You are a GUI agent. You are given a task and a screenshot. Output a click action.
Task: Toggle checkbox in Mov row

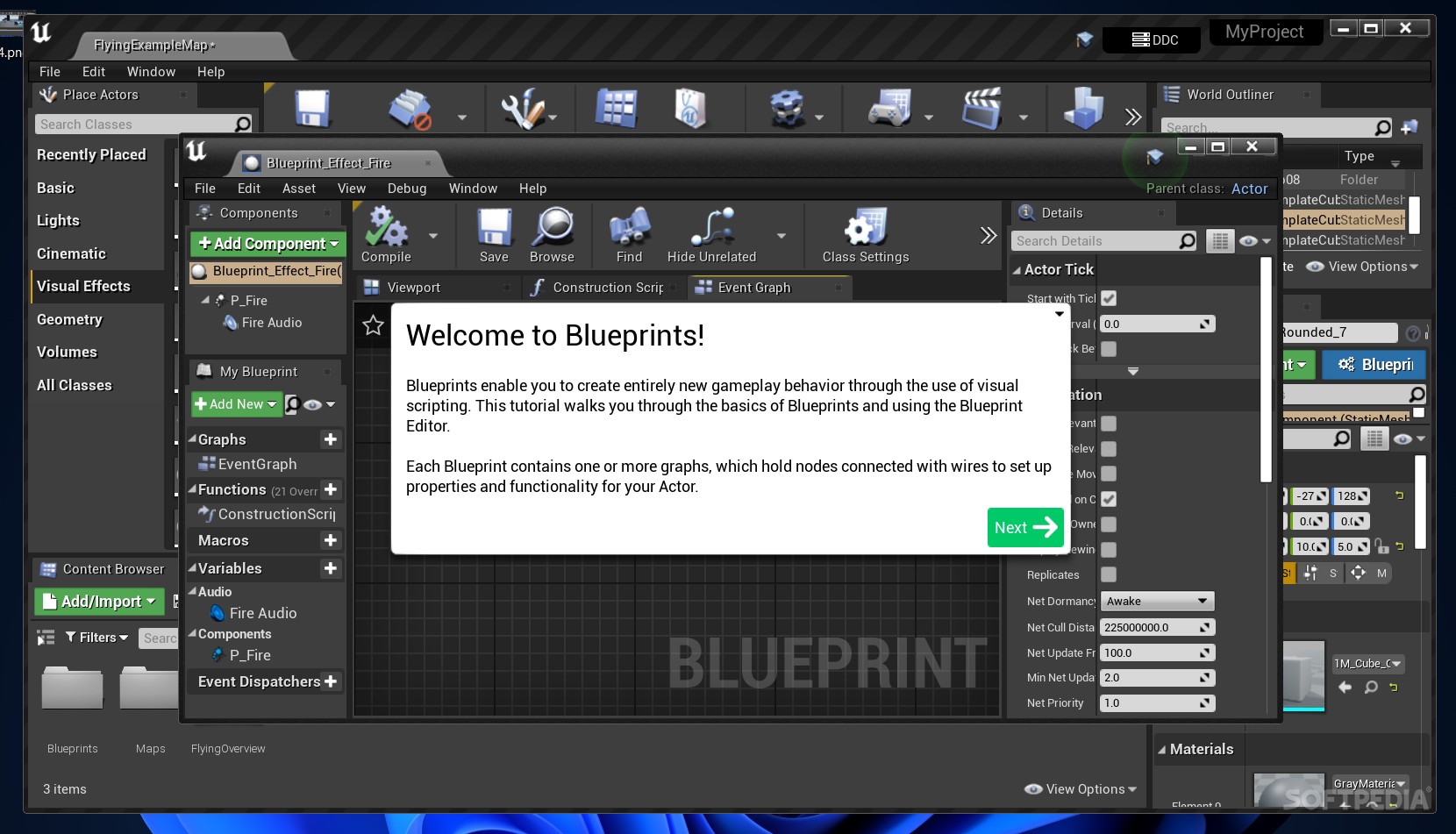pyautogui.click(x=1109, y=474)
